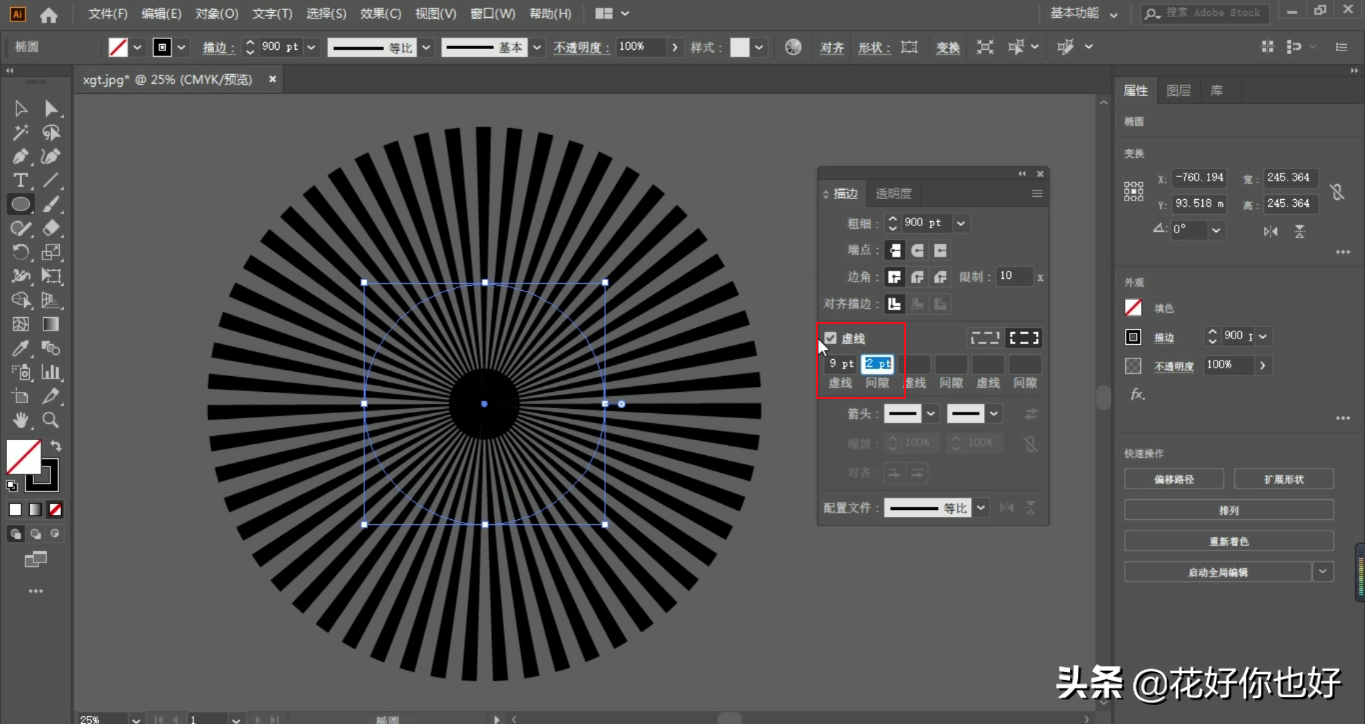Select the Free Transform tool
This screenshot has width=1365, height=724.
pyautogui.click(x=51, y=276)
